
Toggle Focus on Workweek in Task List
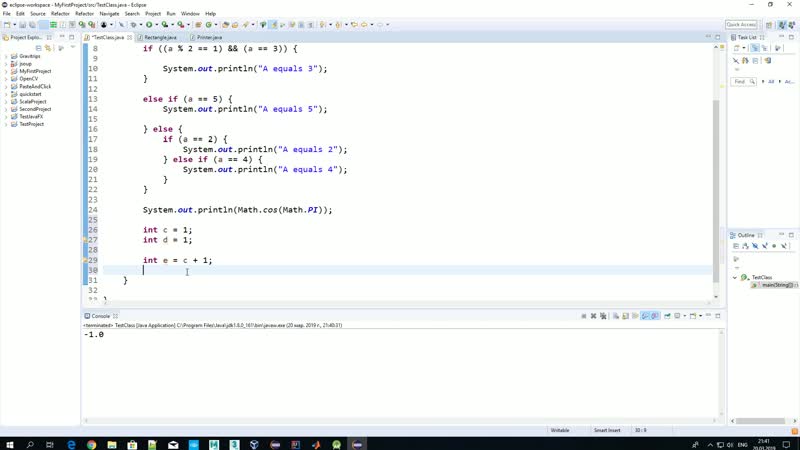[x=778, y=48]
